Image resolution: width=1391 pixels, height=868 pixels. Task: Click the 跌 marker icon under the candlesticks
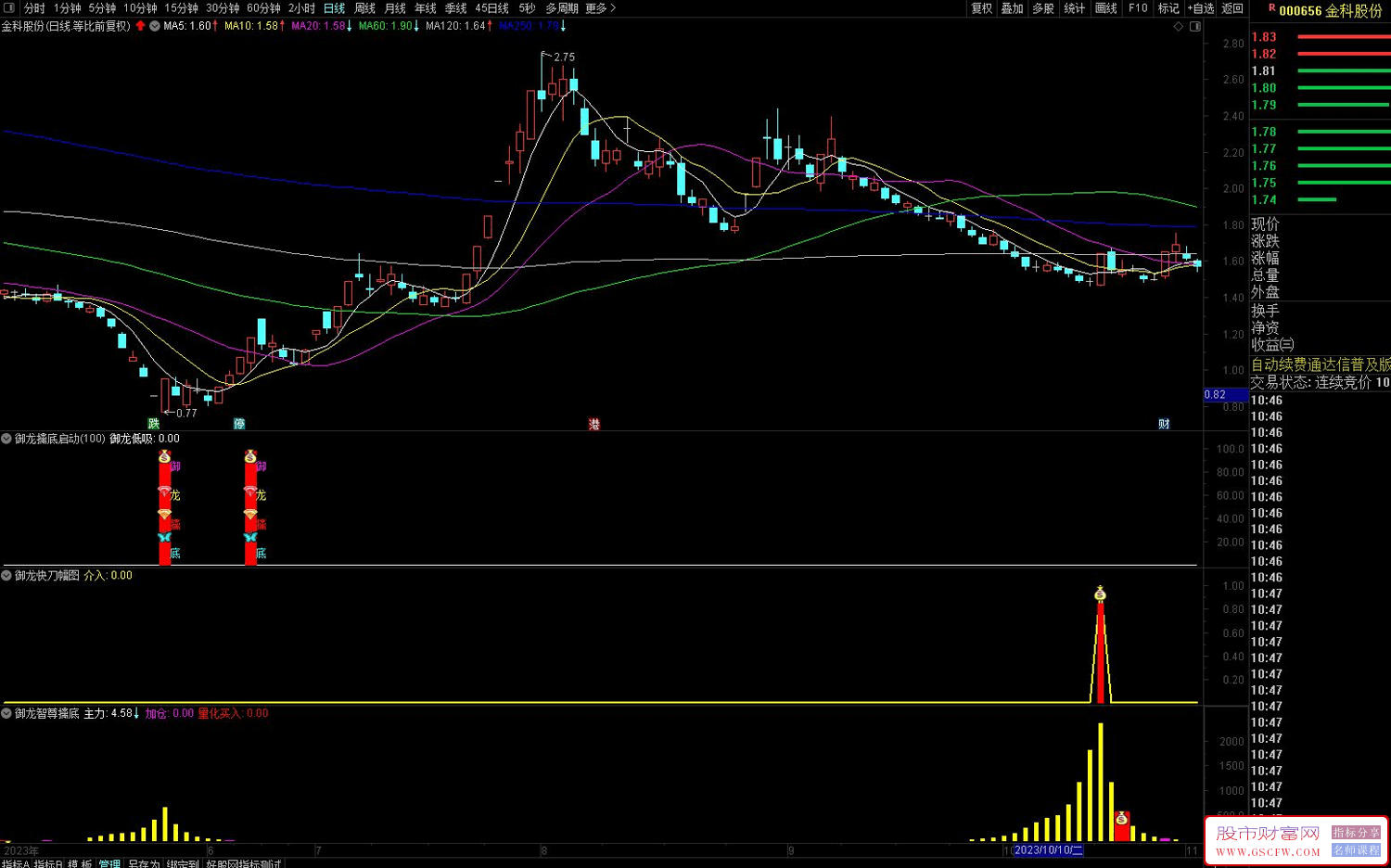(154, 424)
